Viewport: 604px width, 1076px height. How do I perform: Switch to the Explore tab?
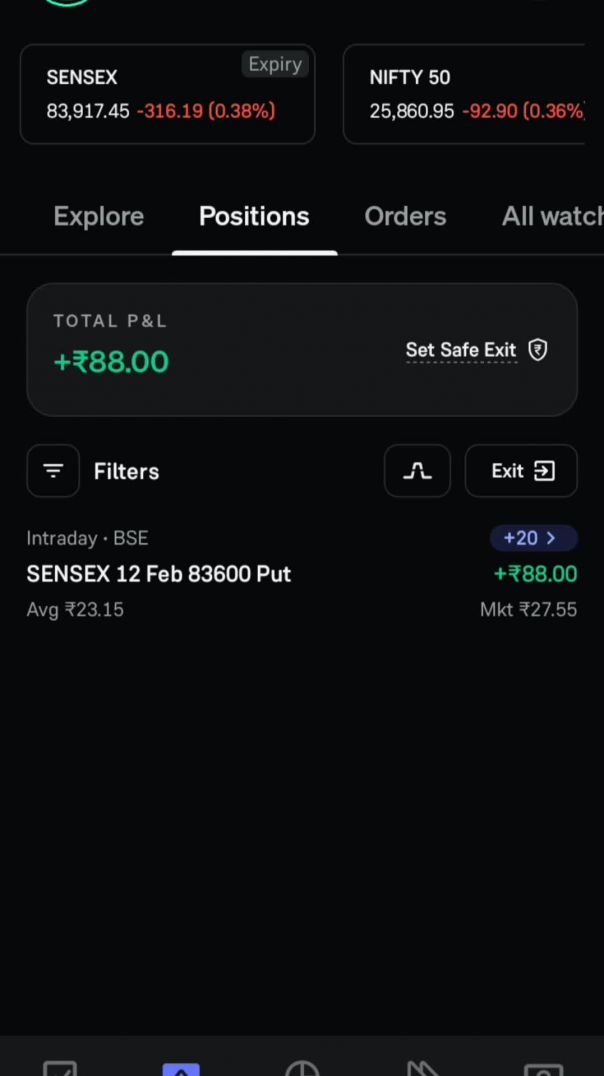coord(98,217)
